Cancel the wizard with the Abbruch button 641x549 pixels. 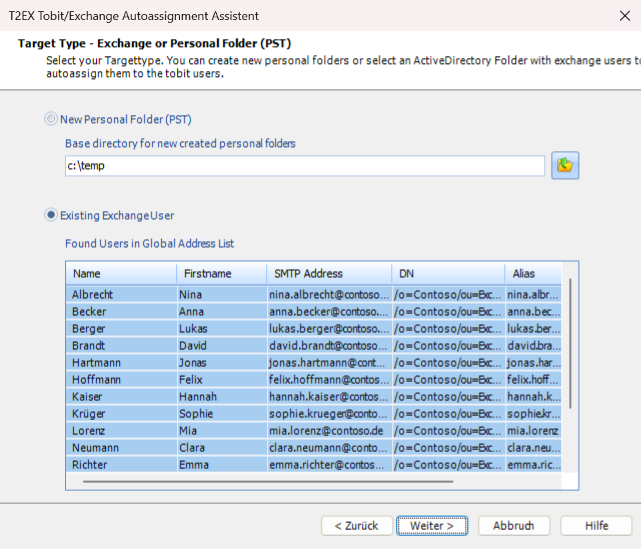click(513, 526)
